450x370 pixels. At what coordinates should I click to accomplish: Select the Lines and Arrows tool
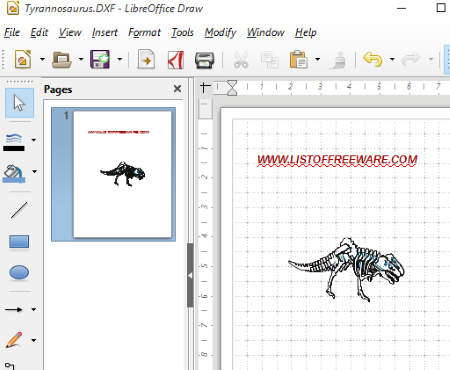14,310
